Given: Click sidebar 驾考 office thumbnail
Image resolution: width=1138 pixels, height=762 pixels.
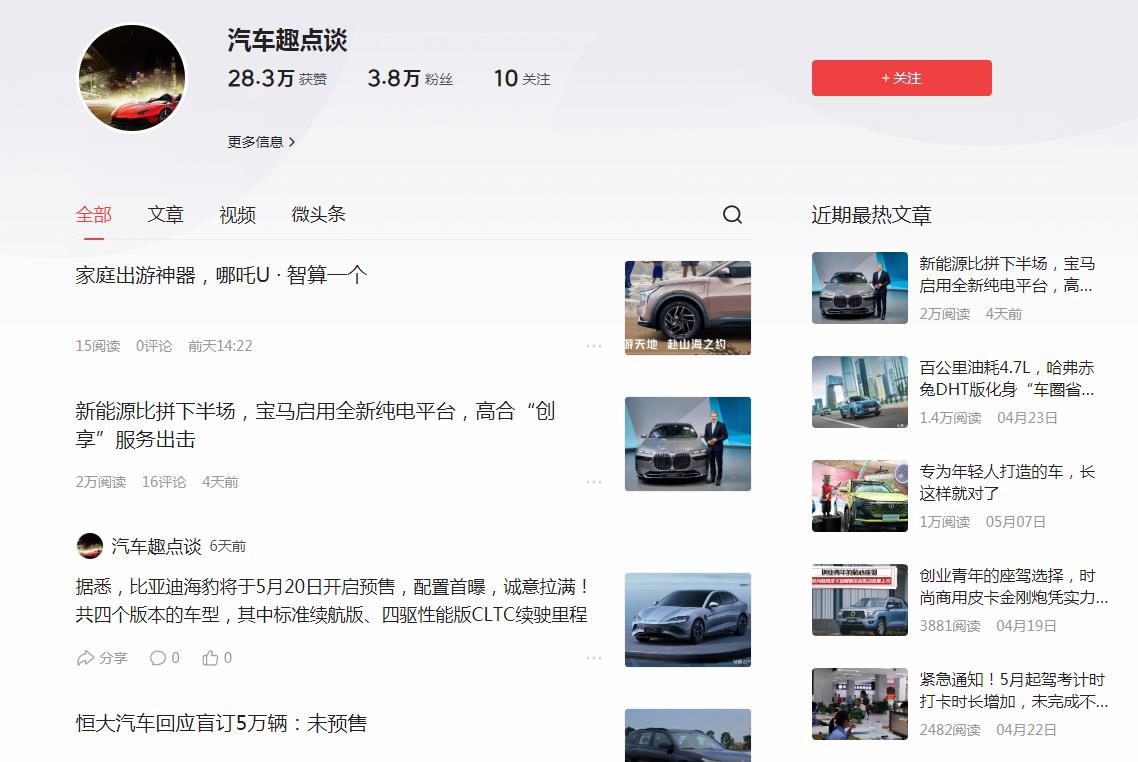Looking at the screenshot, I should pyautogui.click(x=859, y=703).
